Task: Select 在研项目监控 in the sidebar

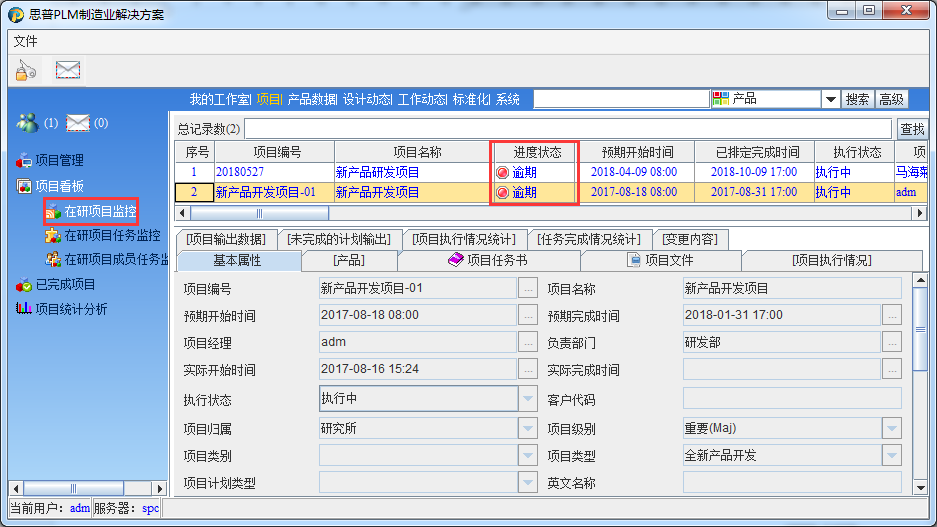Action: [x=99, y=211]
